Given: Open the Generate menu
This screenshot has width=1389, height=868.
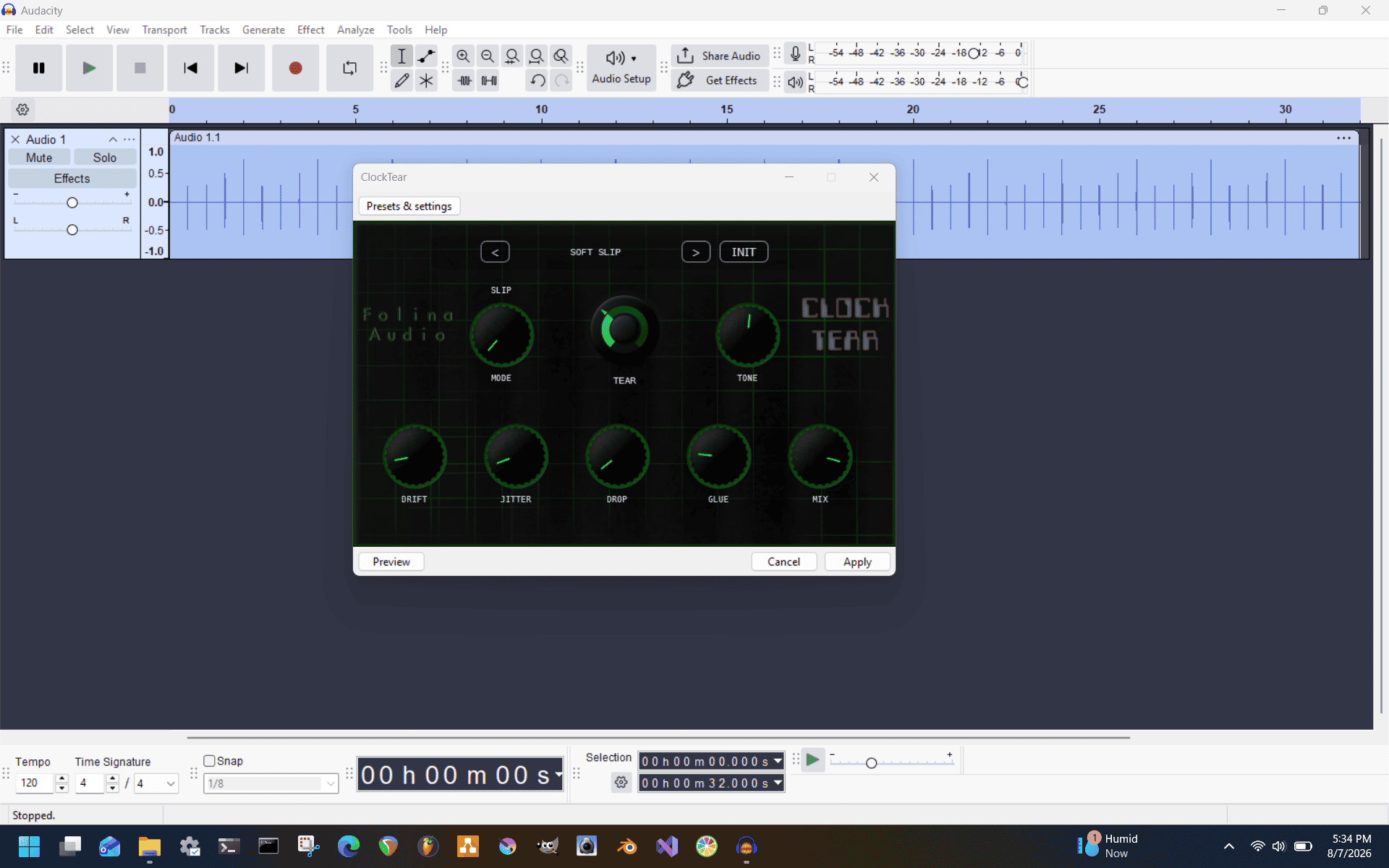Looking at the screenshot, I should click(x=263, y=30).
